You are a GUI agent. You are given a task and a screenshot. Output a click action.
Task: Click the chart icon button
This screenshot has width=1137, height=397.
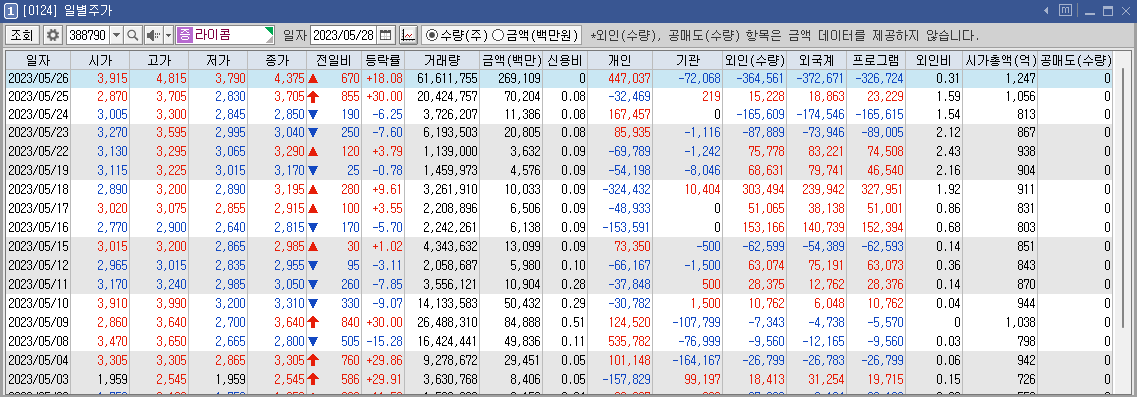point(408,35)
